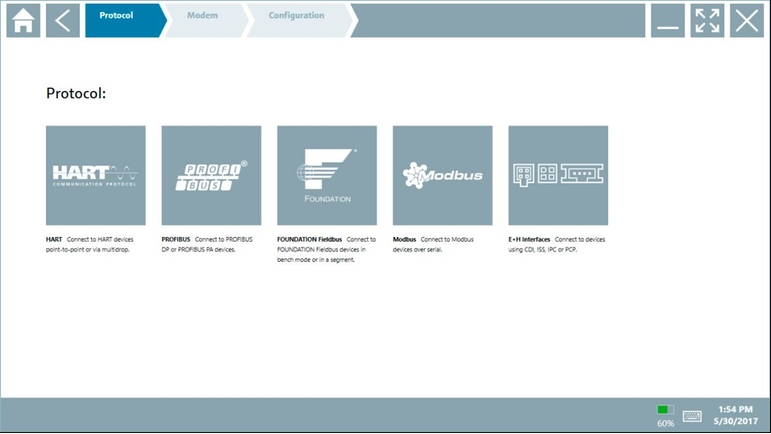This screenshot has height=434, width=771.
Task: Select the Modbus protocol tile
Action: (443, 175)
